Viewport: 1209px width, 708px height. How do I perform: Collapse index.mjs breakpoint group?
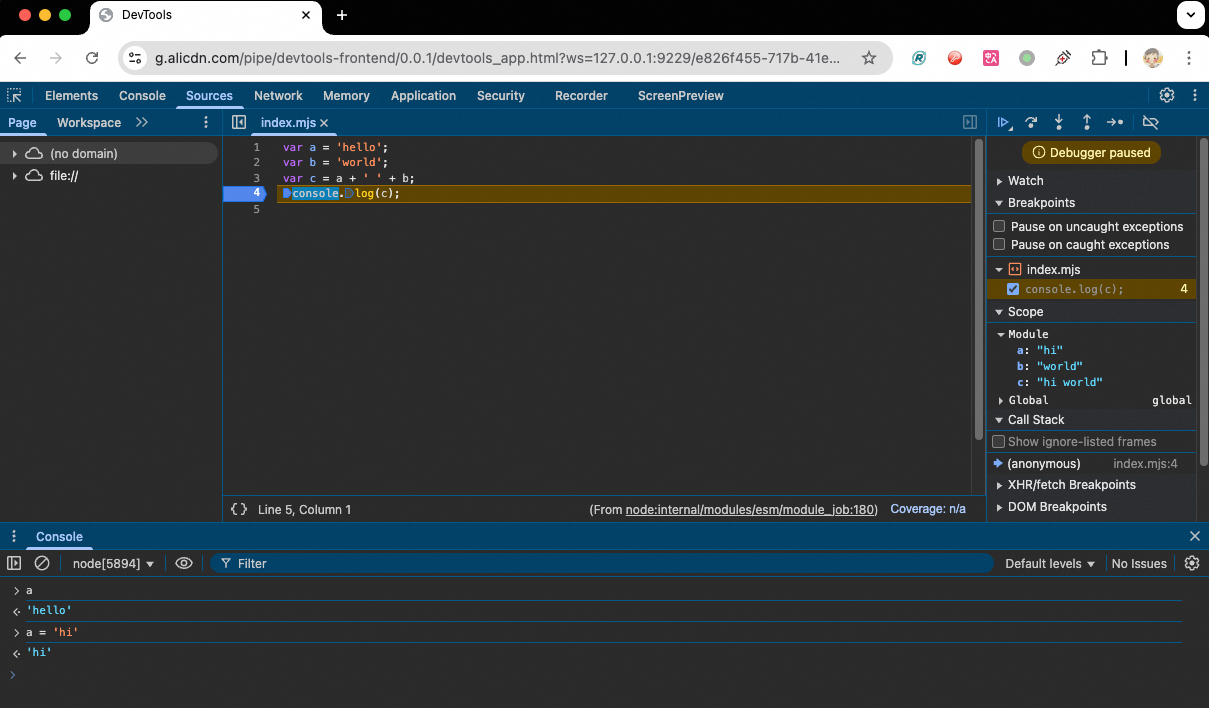(999, 270)
